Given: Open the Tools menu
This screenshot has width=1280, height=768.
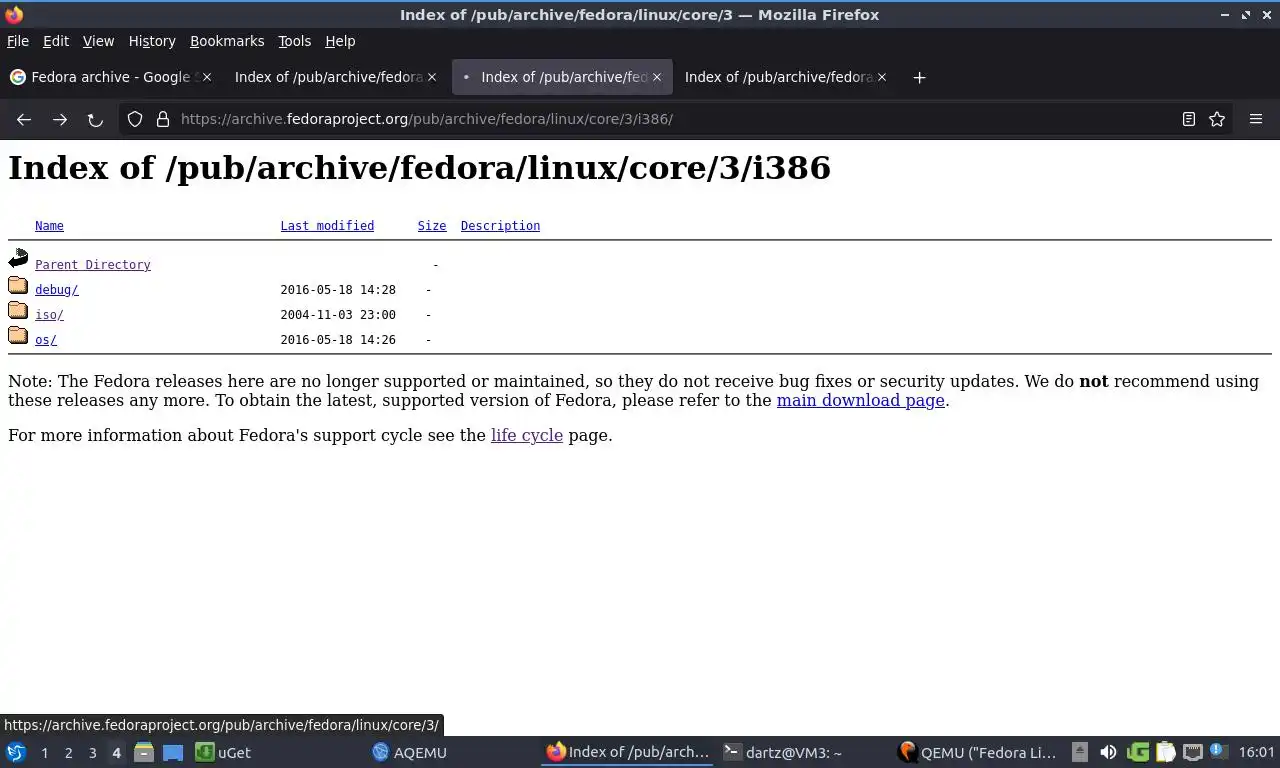Looking at the screenshot, I should (294, 41).
